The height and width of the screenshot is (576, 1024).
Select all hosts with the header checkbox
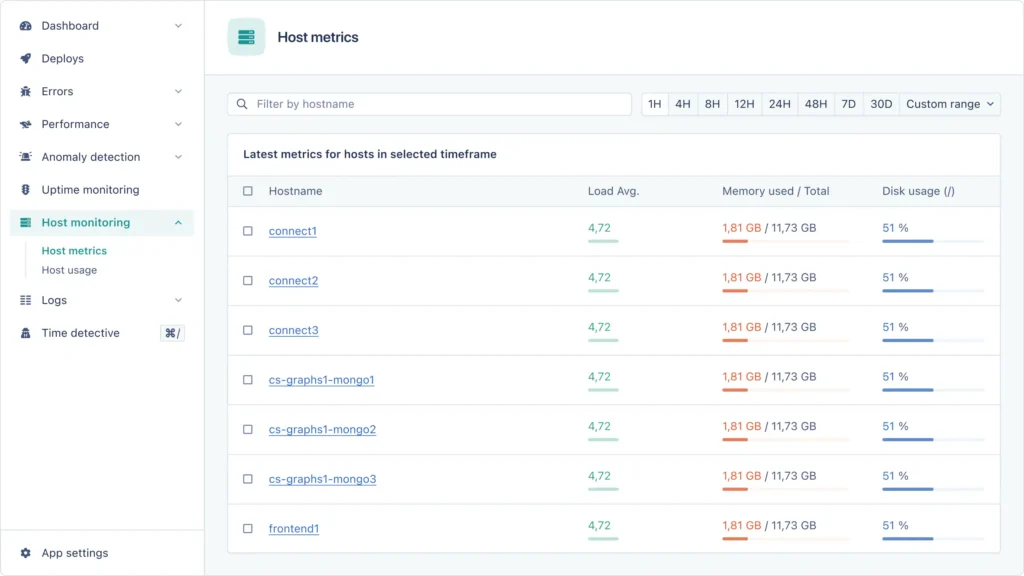tap(247, 191)
